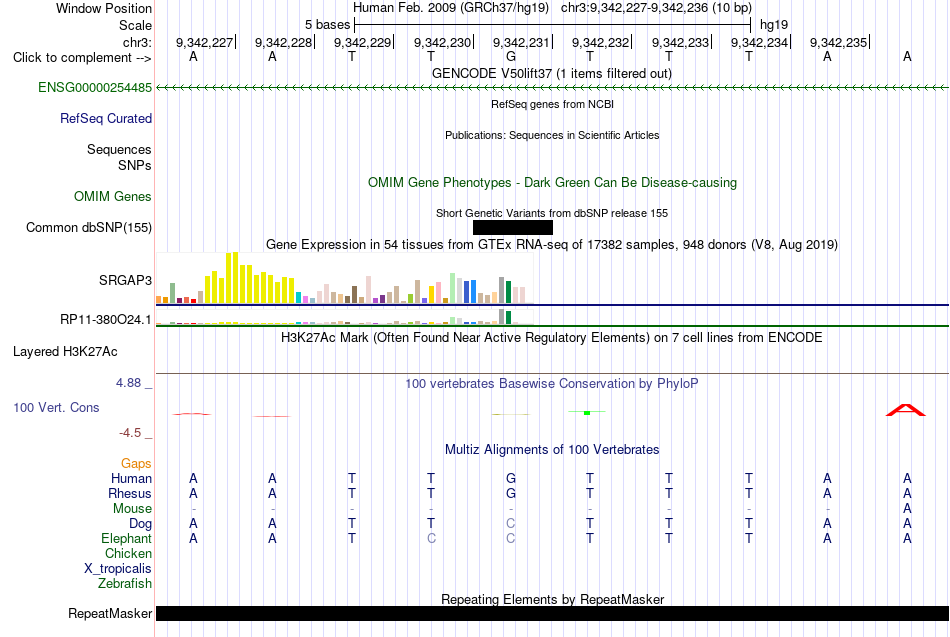Click the green PhyloP conservation marker

(586, 412)
